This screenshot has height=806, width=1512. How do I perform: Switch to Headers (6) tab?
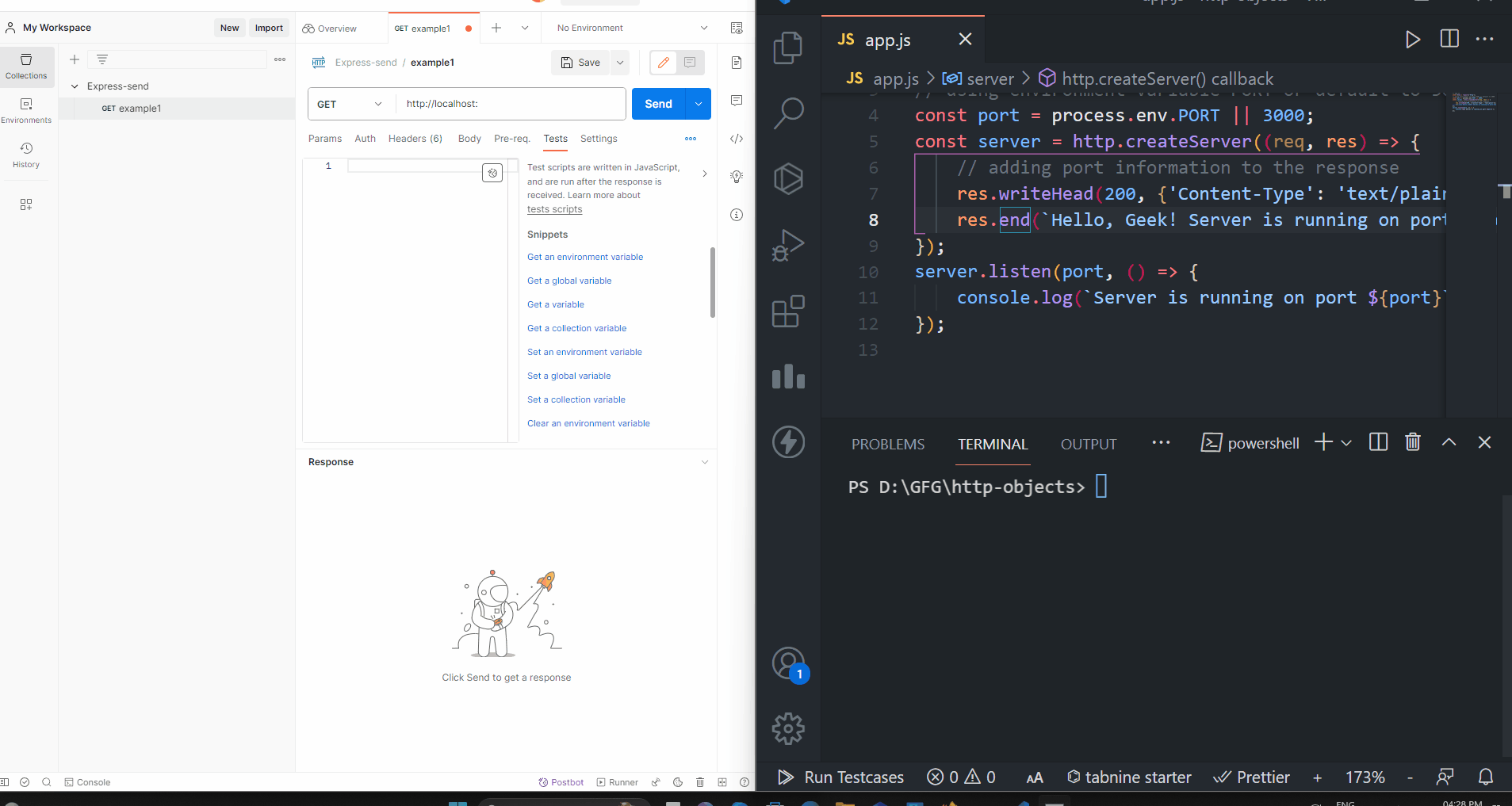415,139
